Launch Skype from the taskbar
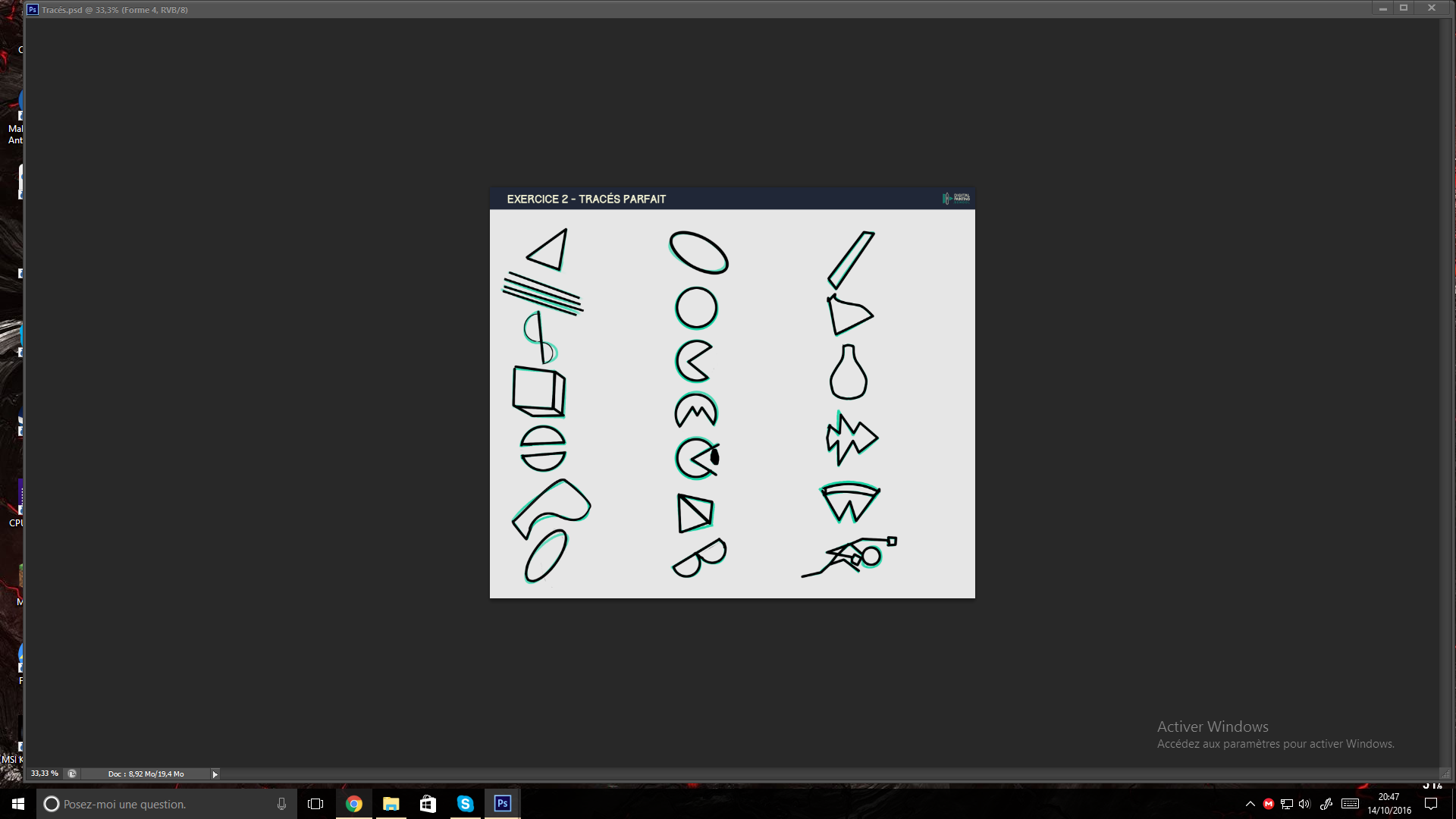Screen dimensions: 1456x819 click(x=465, y=803)
